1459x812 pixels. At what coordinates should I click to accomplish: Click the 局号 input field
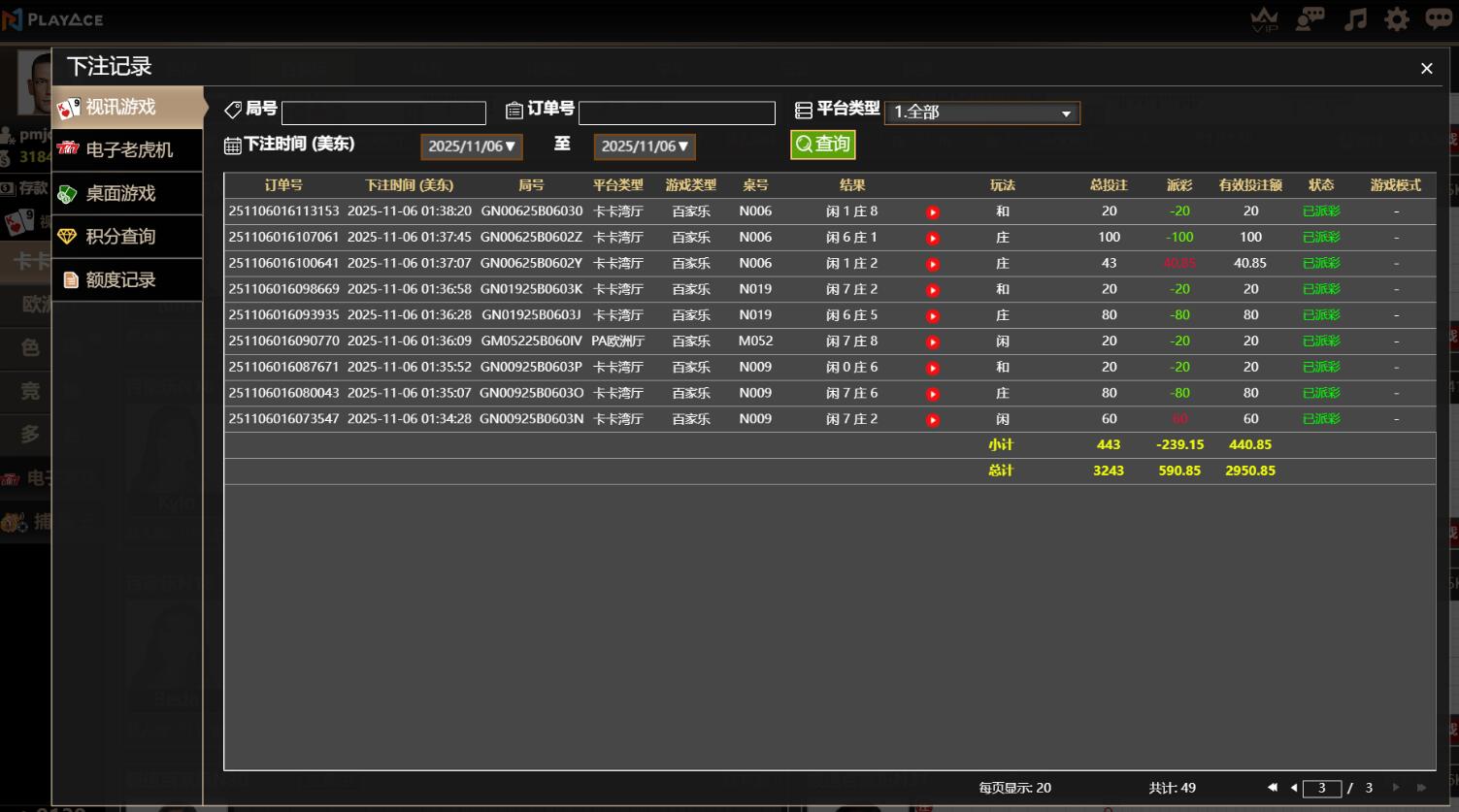click(383, 114)
